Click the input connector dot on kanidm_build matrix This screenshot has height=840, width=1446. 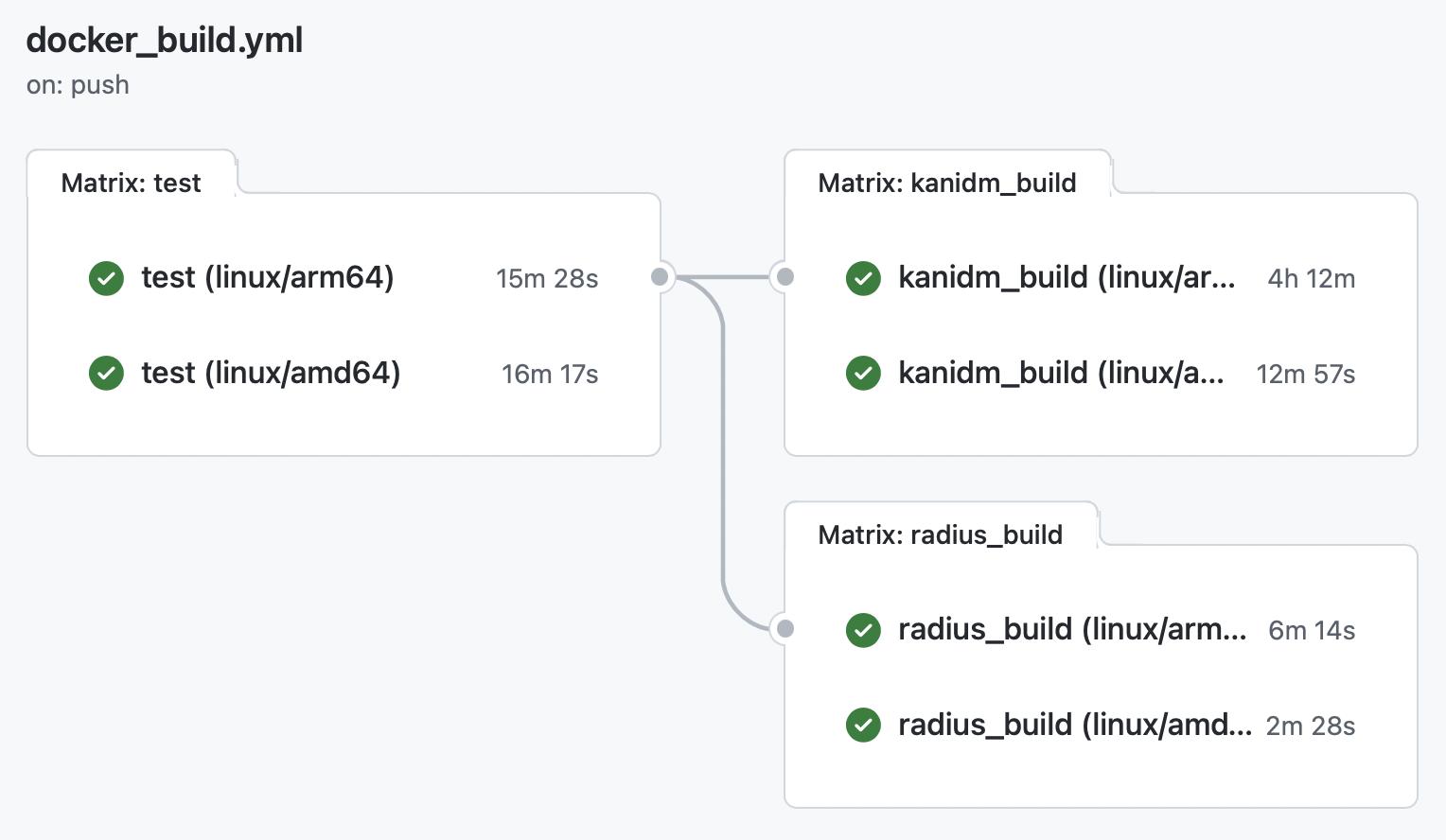pos(785,277)
